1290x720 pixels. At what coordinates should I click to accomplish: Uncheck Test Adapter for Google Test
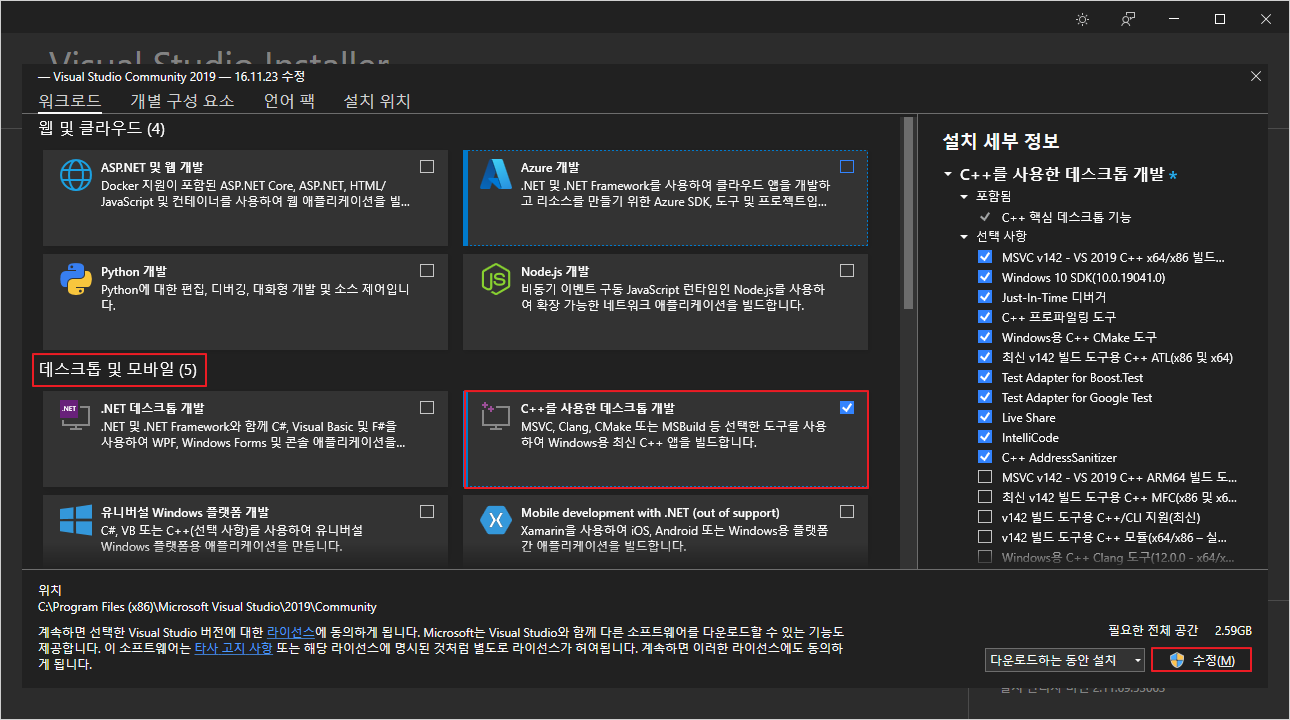985,397
